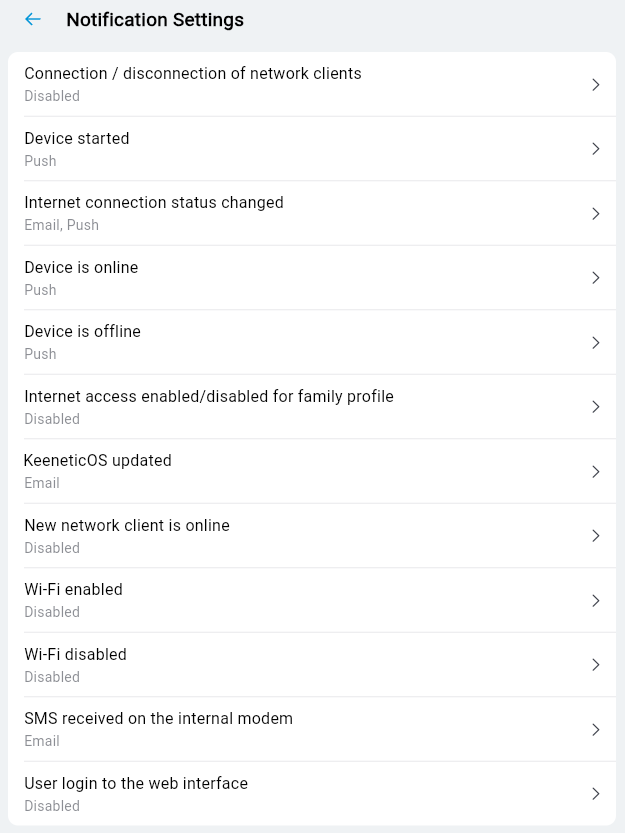Select the Device started list entry

click(x=300, y=148)
